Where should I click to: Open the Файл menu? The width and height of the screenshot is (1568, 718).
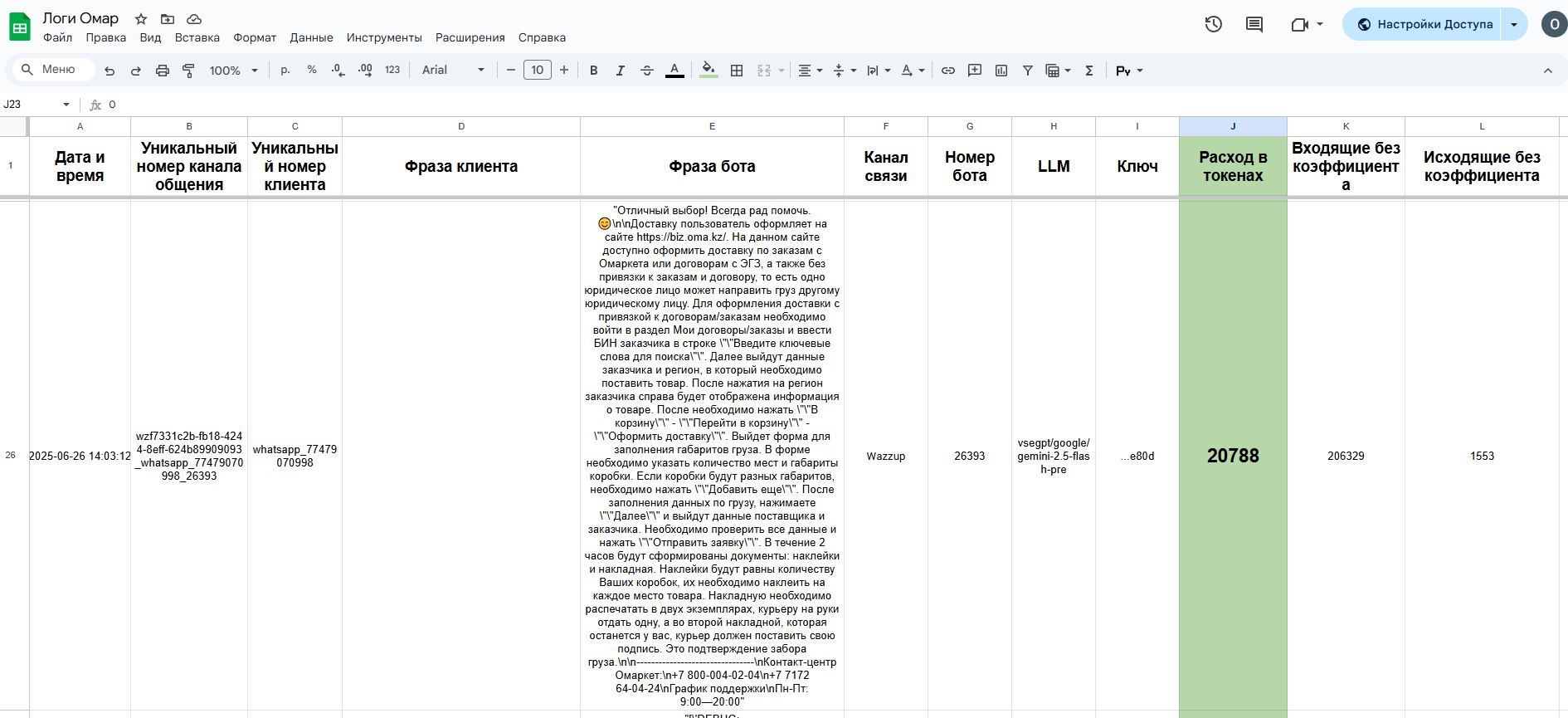(57, 37)
